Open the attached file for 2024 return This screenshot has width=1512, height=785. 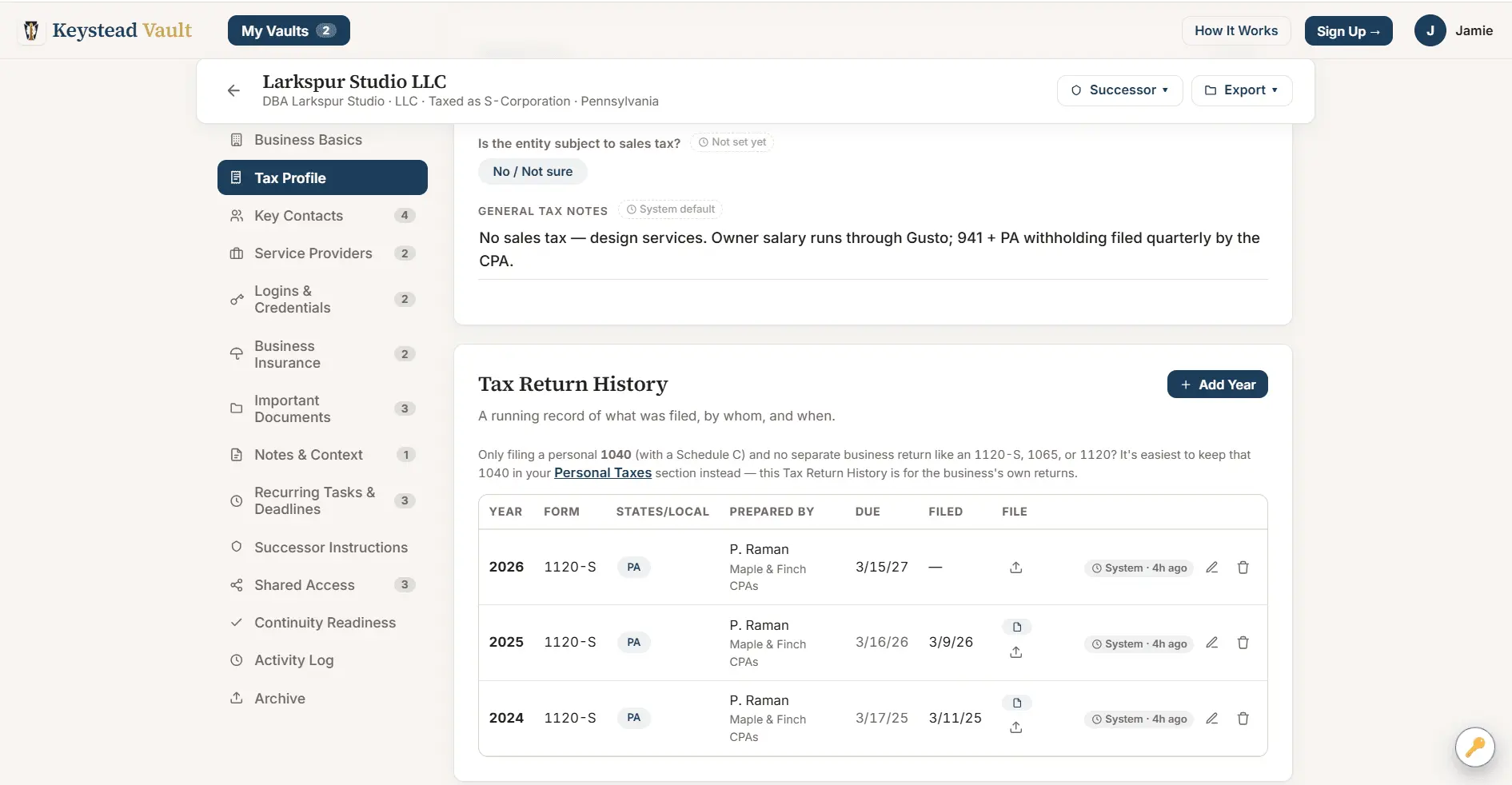(1017, 703)
